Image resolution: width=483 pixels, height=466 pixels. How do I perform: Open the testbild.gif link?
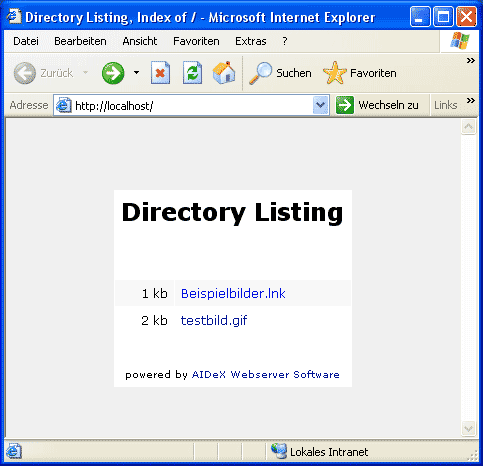click(x=214, y=320)
